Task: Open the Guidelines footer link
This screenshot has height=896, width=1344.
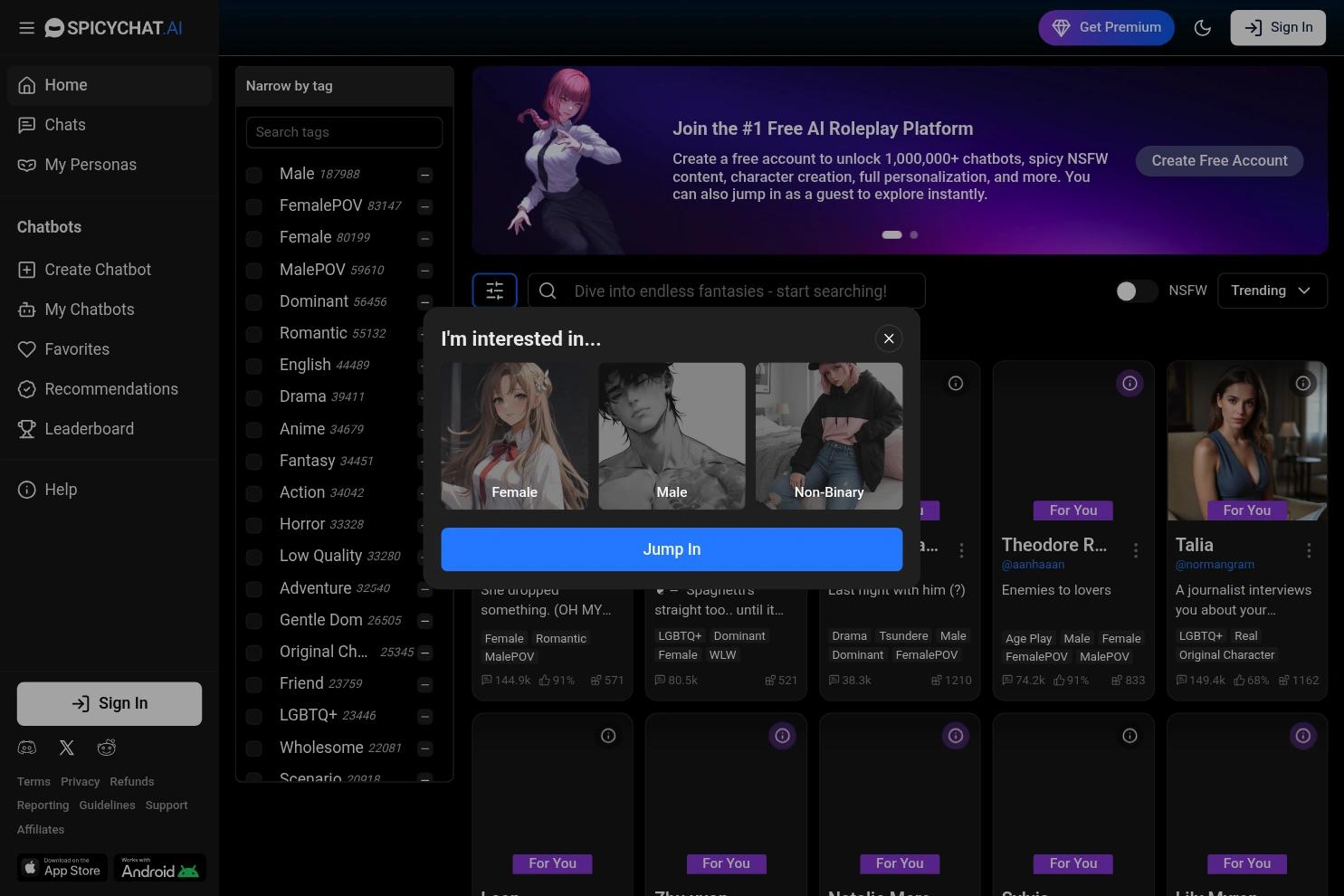Action: [107, 805]
